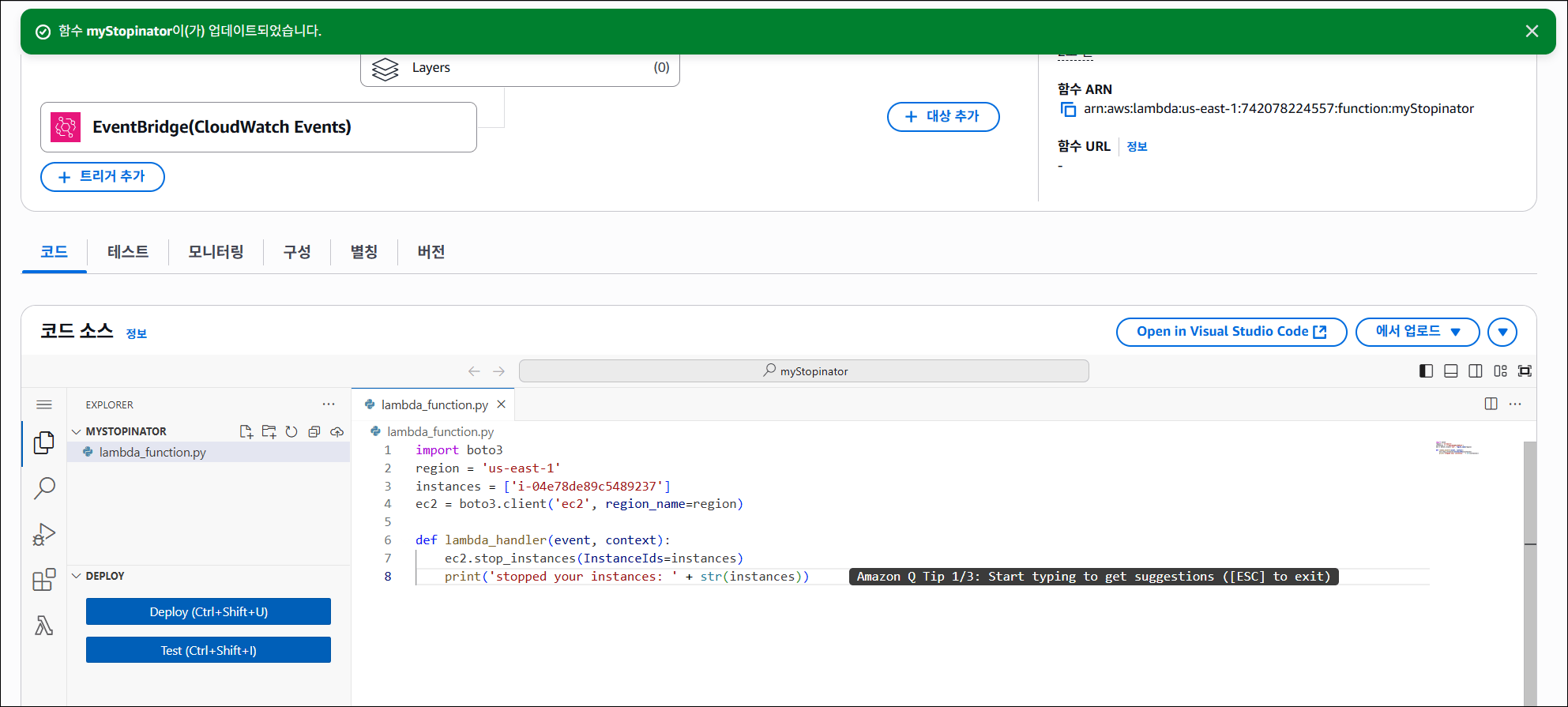Click the myStopinator search field
The height and width of the screenshot is (707, 1568).
point(804,371)
